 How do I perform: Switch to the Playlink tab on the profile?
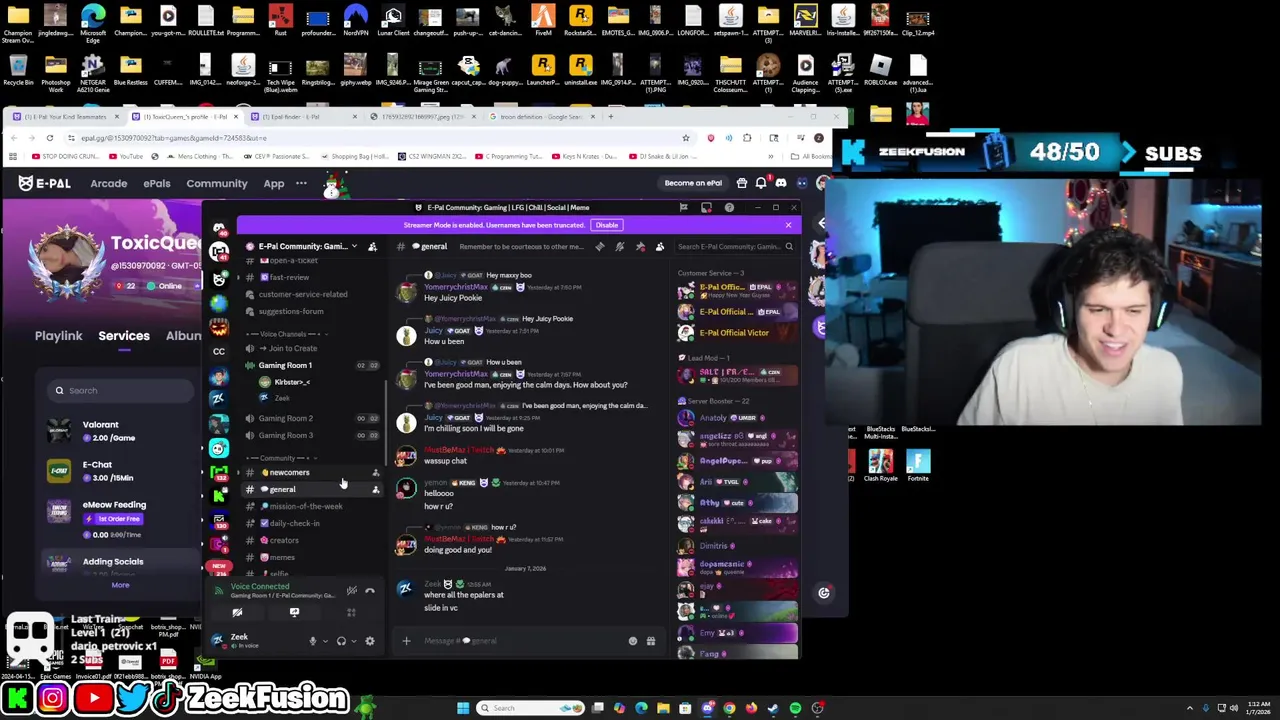[x=59, y=336]
